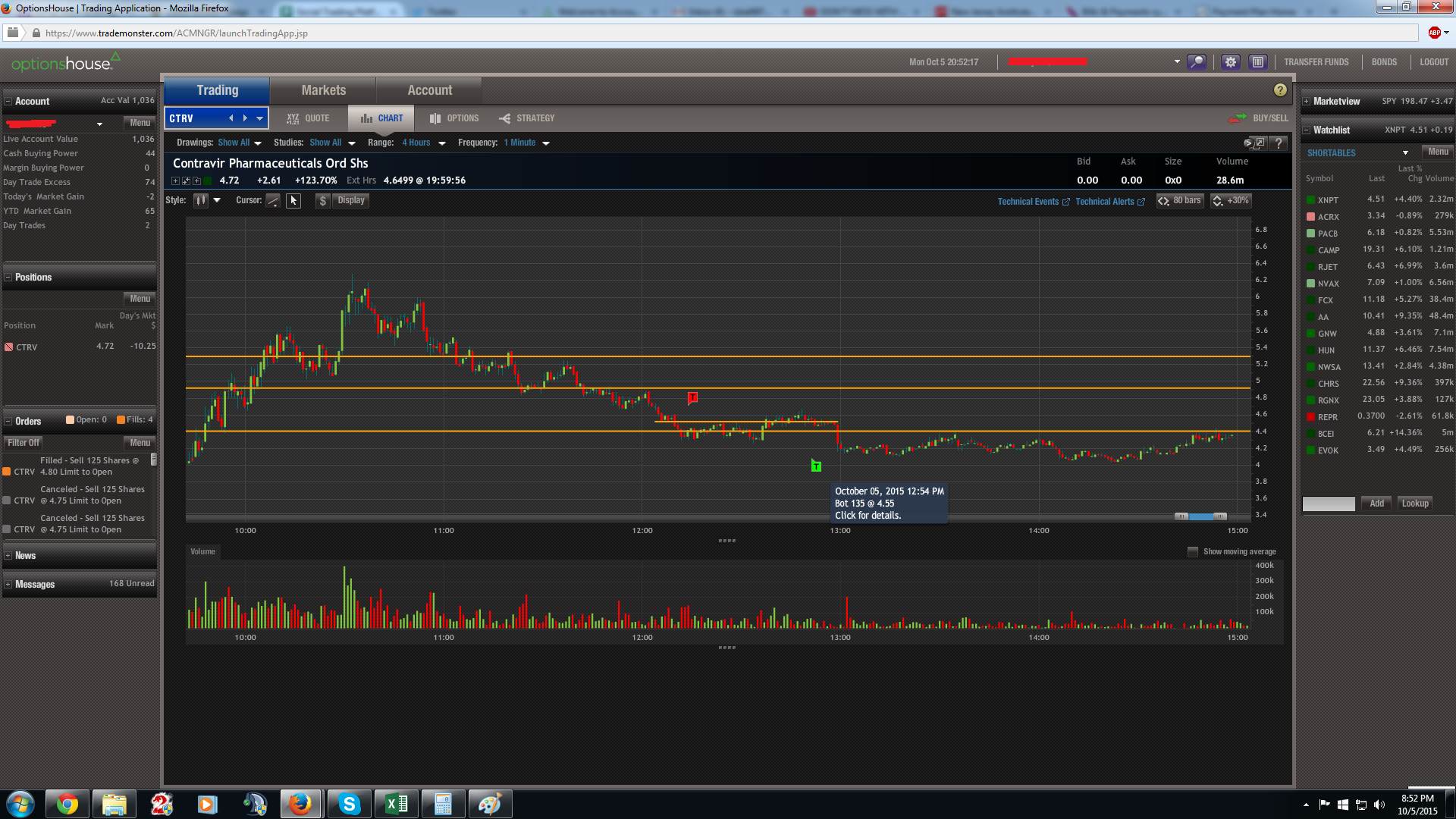Click the dollar sign display icon
The width and height of the screenshot is (1456, 819).
point(323,201)
